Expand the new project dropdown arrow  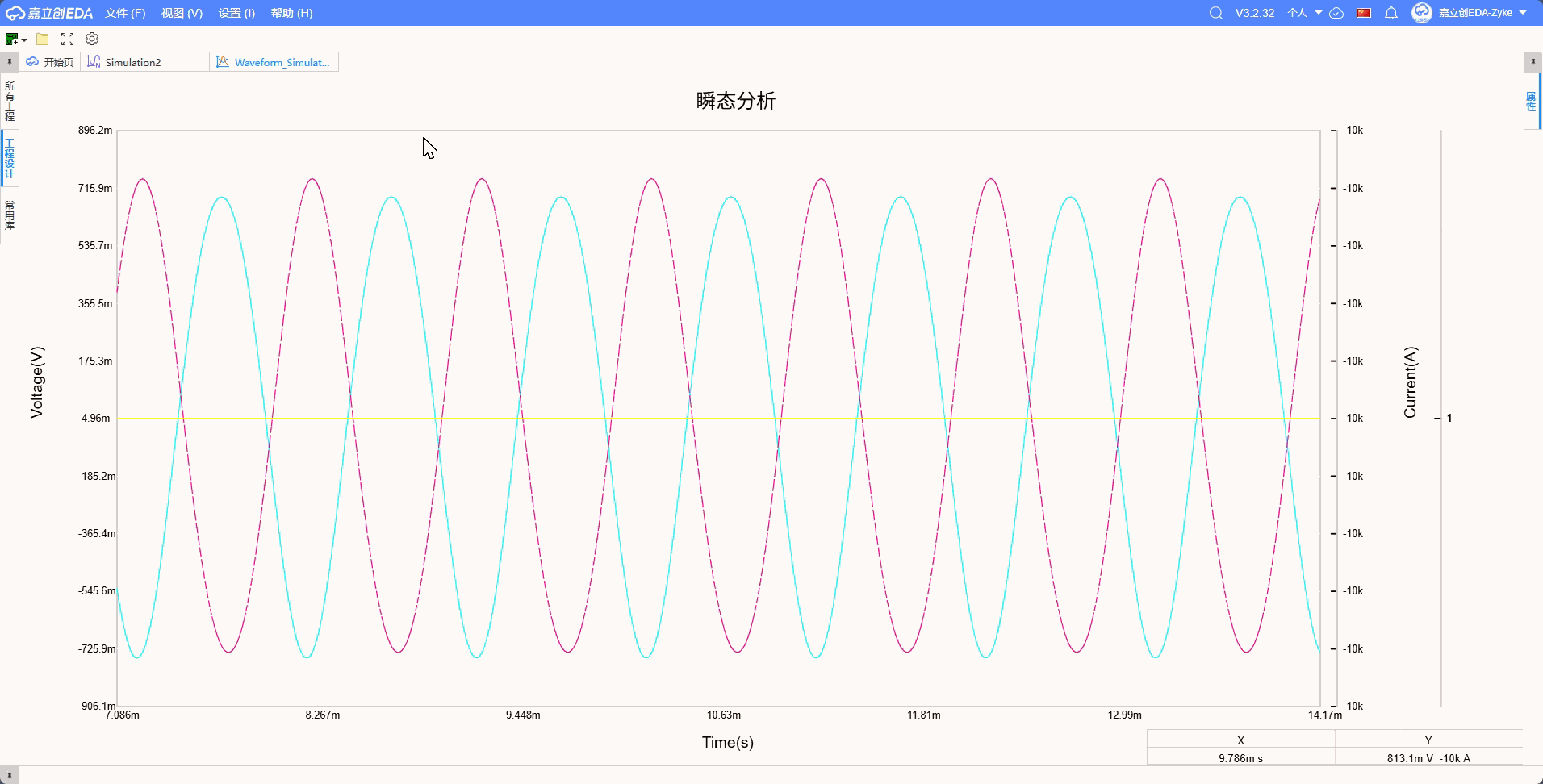click(x=25, y=40)
